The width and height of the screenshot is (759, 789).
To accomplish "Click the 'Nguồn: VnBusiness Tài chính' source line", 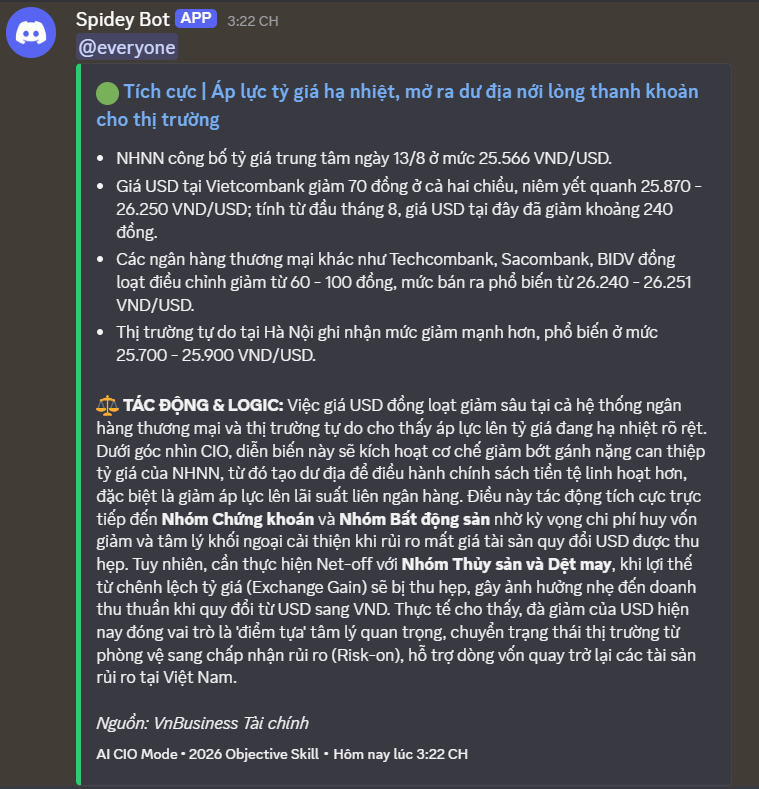I will click(x=202, y=723).
